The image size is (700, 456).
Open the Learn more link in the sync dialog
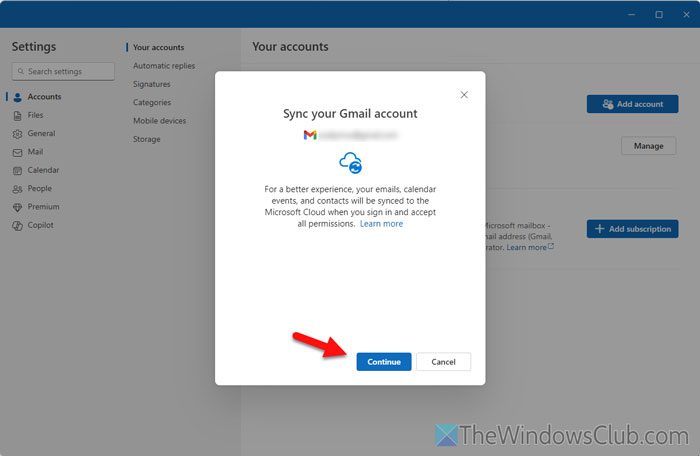pyautogui.click(x=381, y=224)
